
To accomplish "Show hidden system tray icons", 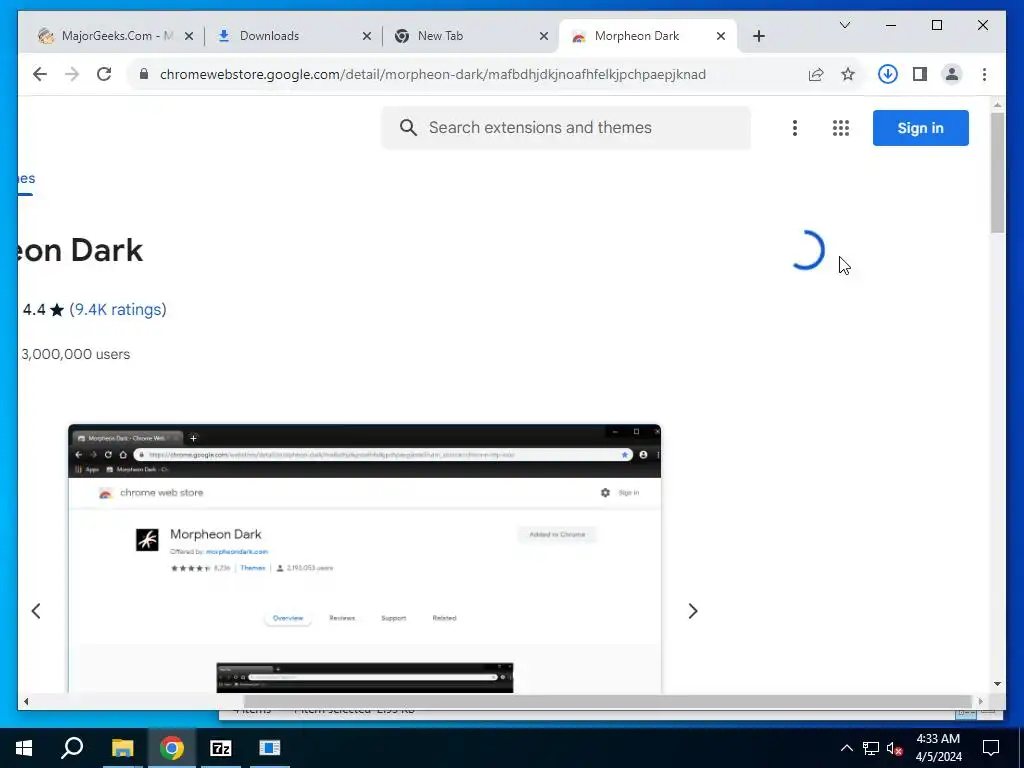I will point(846,748).
